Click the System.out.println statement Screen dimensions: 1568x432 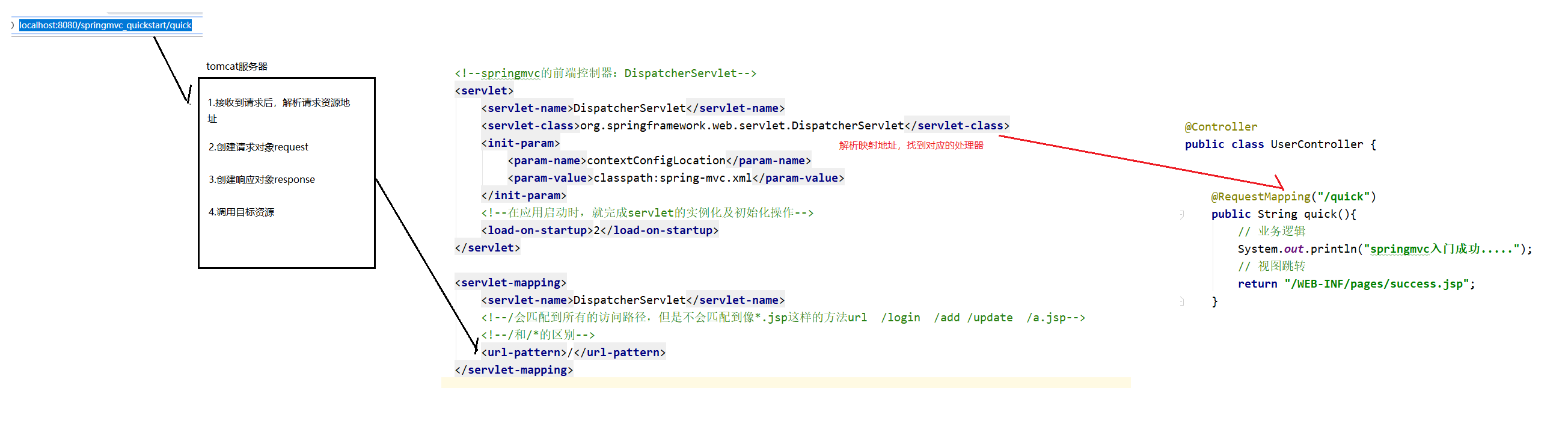click(x=1384, y=248)
